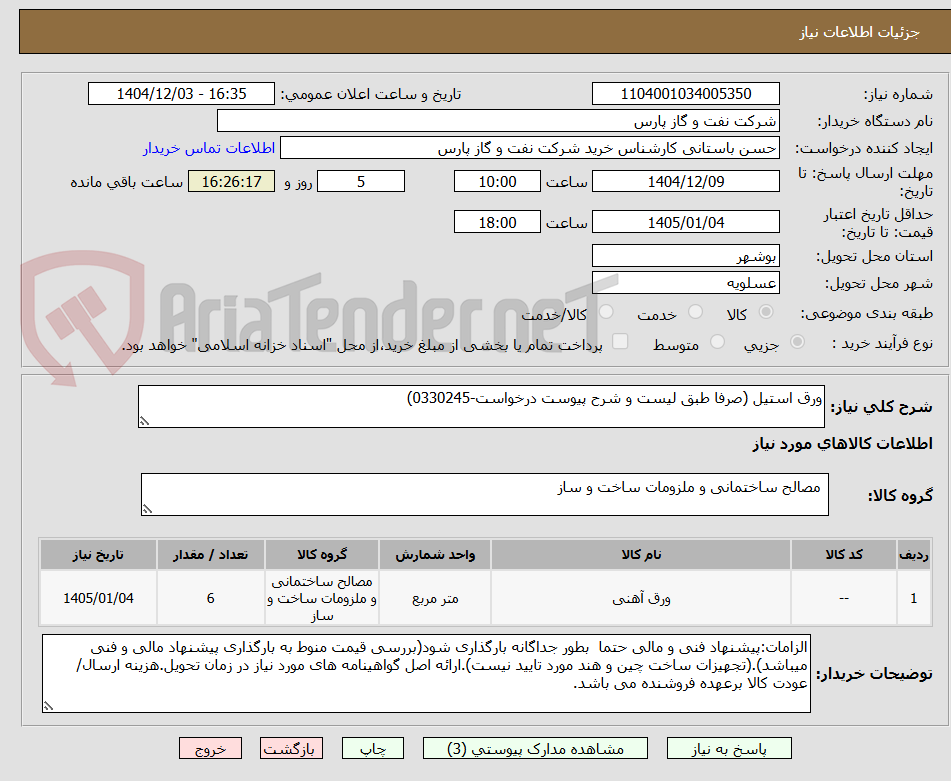This screenshot has height=781, width=951.
Task: Click the resize handle of شرح کلی نیاز box
Action: coord(144,421)
